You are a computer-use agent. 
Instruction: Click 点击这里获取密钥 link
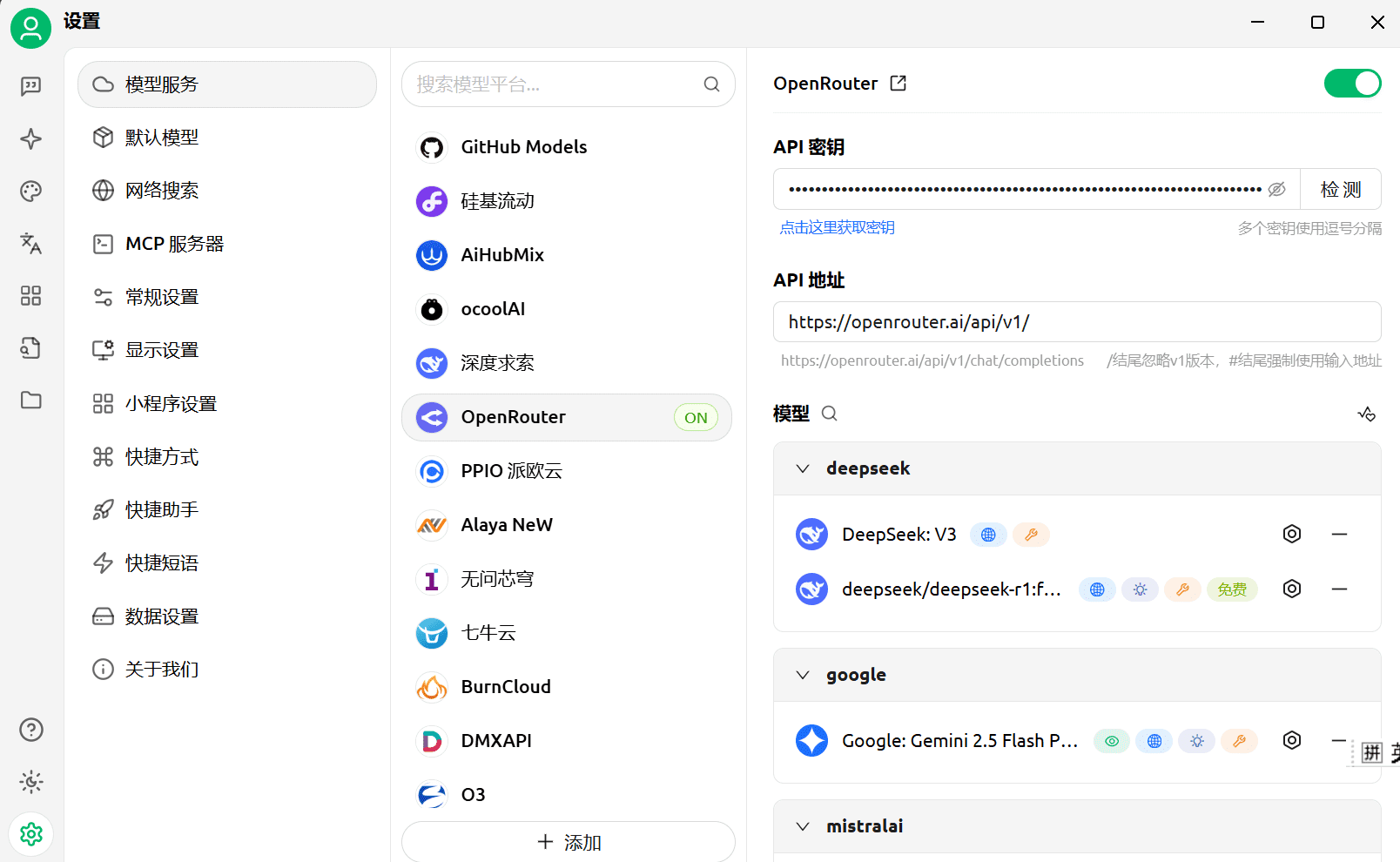point(837,228)
